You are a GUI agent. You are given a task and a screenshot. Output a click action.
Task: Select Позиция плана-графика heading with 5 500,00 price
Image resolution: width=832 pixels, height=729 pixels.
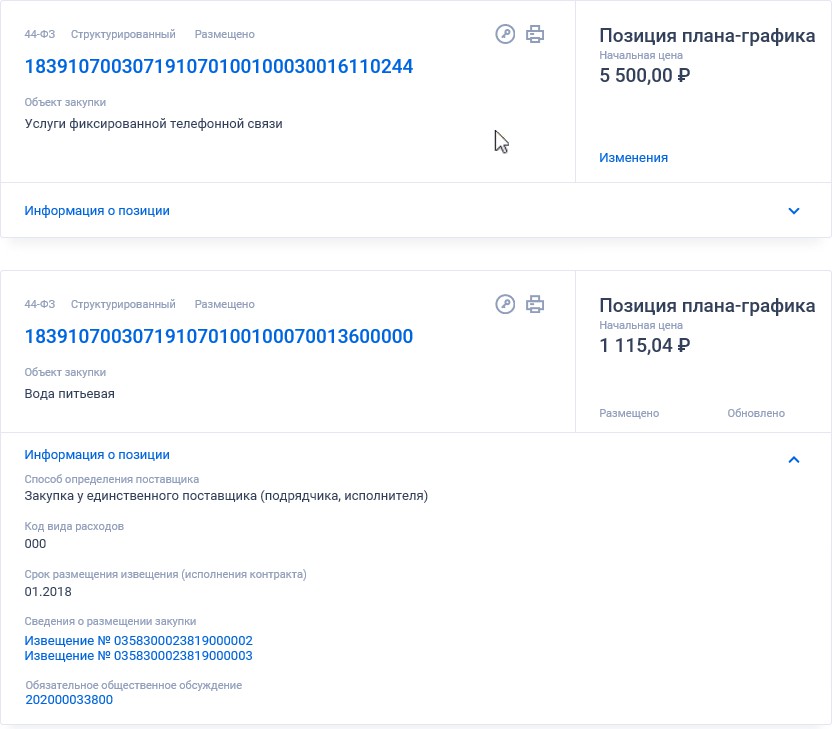tap(707, 36)
